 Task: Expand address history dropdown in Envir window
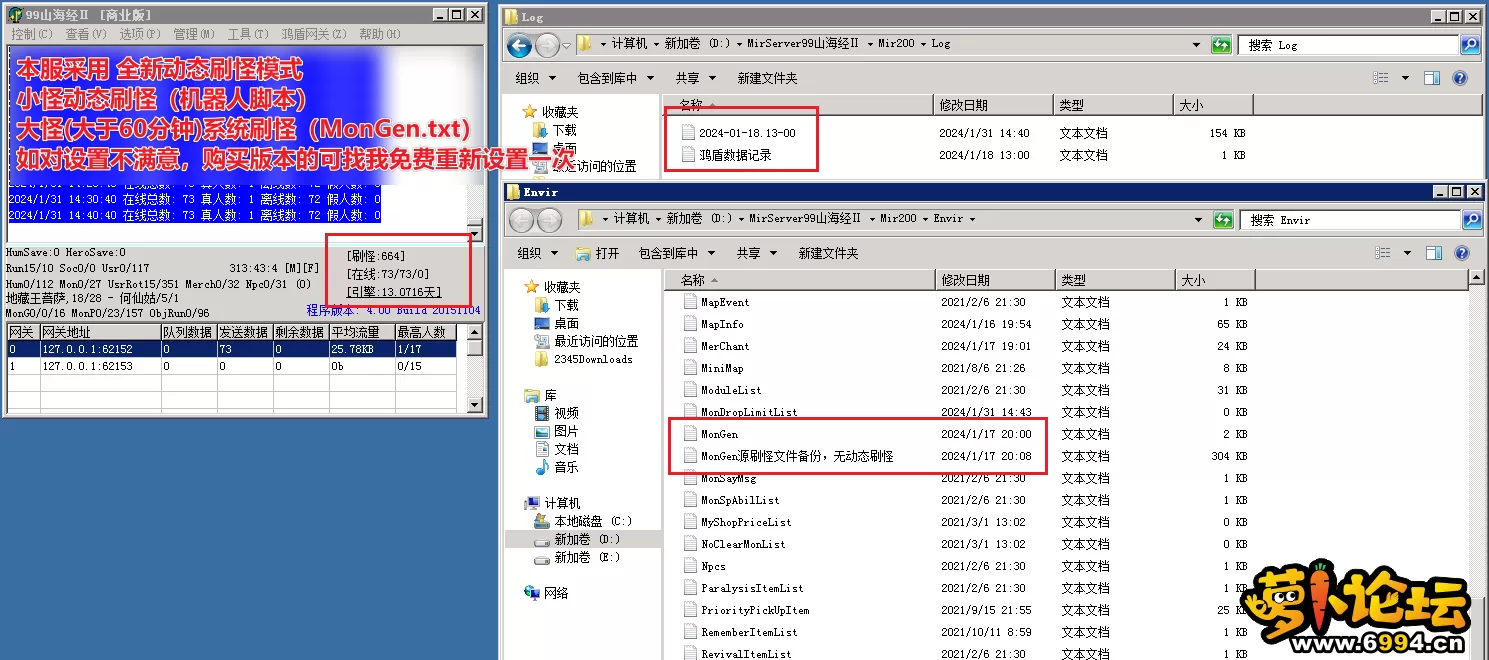click(1197, 219)
